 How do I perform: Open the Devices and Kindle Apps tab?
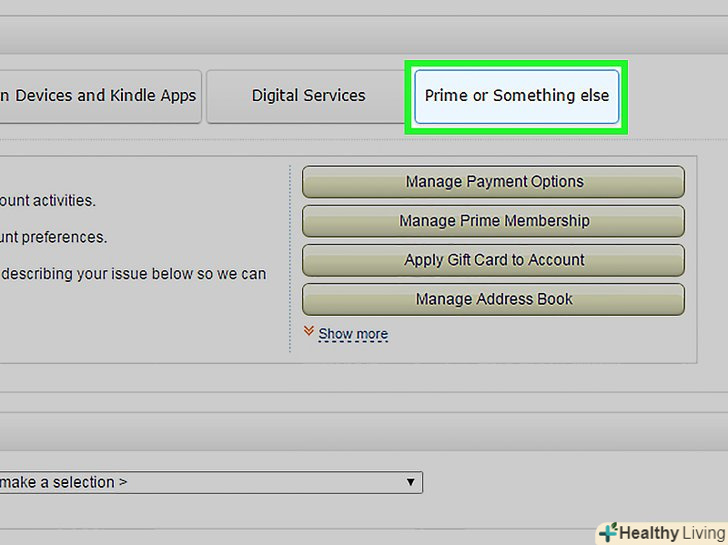pyautogui.click(x=100, y=96)
